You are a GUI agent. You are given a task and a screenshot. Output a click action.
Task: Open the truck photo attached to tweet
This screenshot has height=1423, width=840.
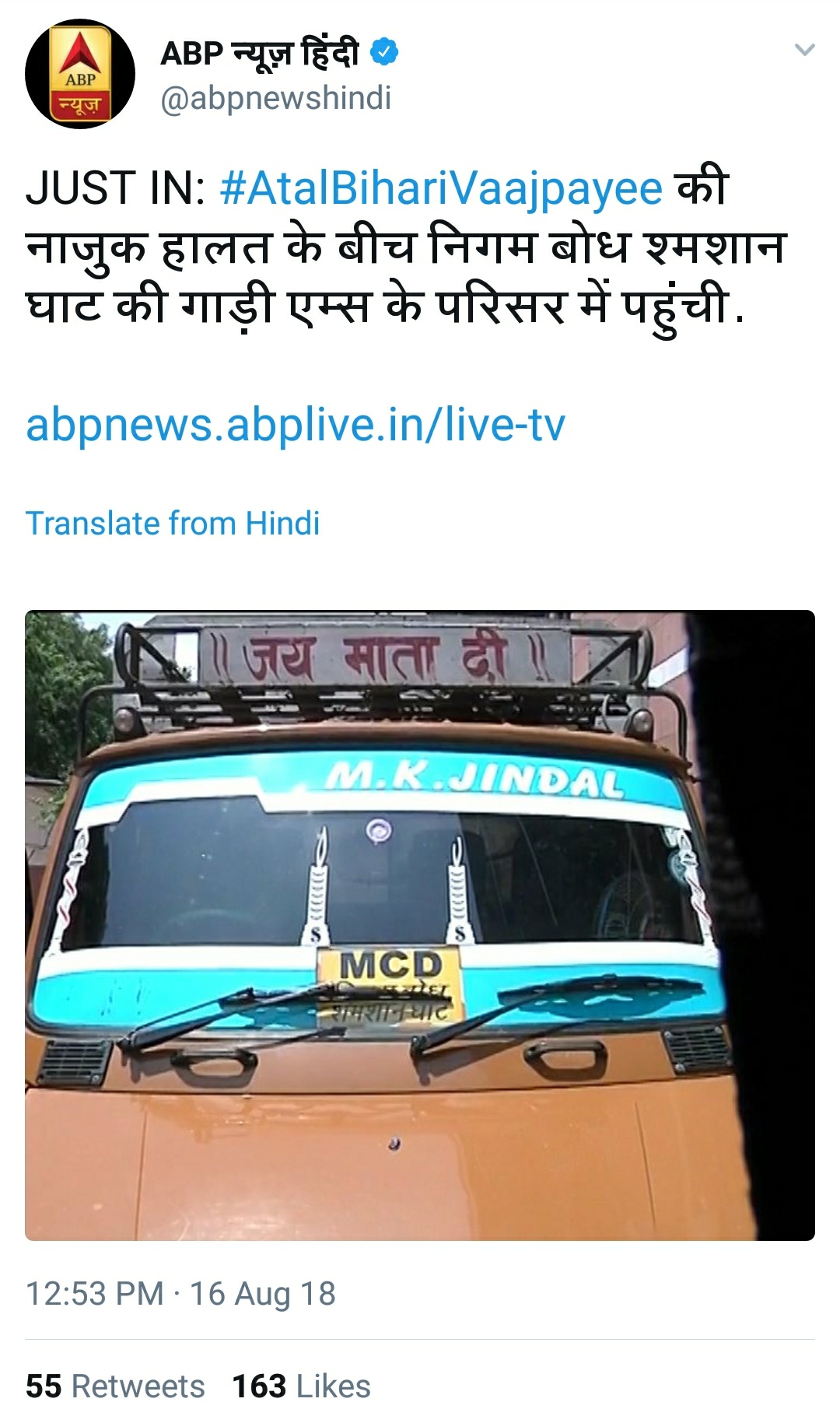(420, 925)
